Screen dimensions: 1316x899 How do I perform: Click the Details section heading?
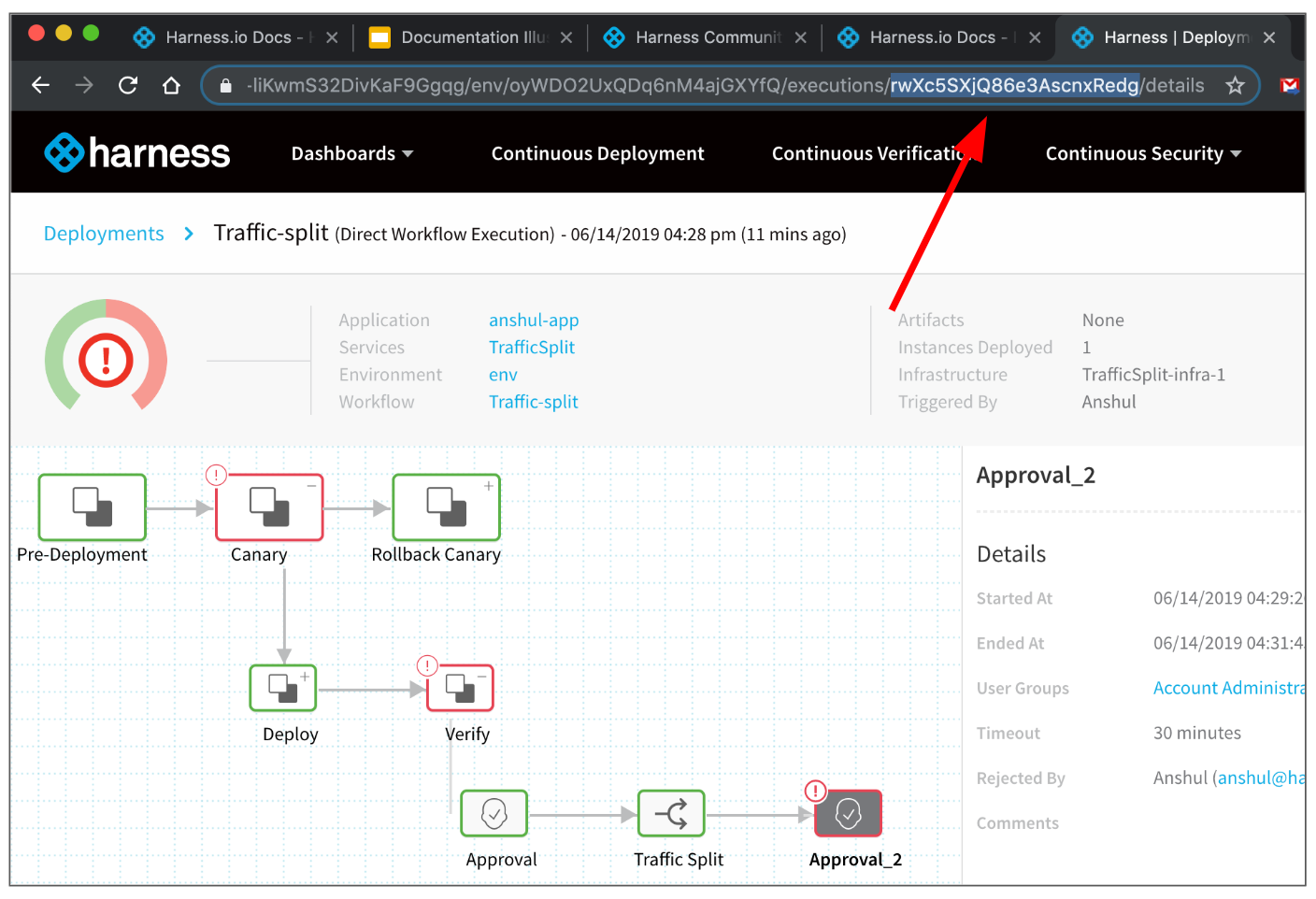(x=1011, y=554)
